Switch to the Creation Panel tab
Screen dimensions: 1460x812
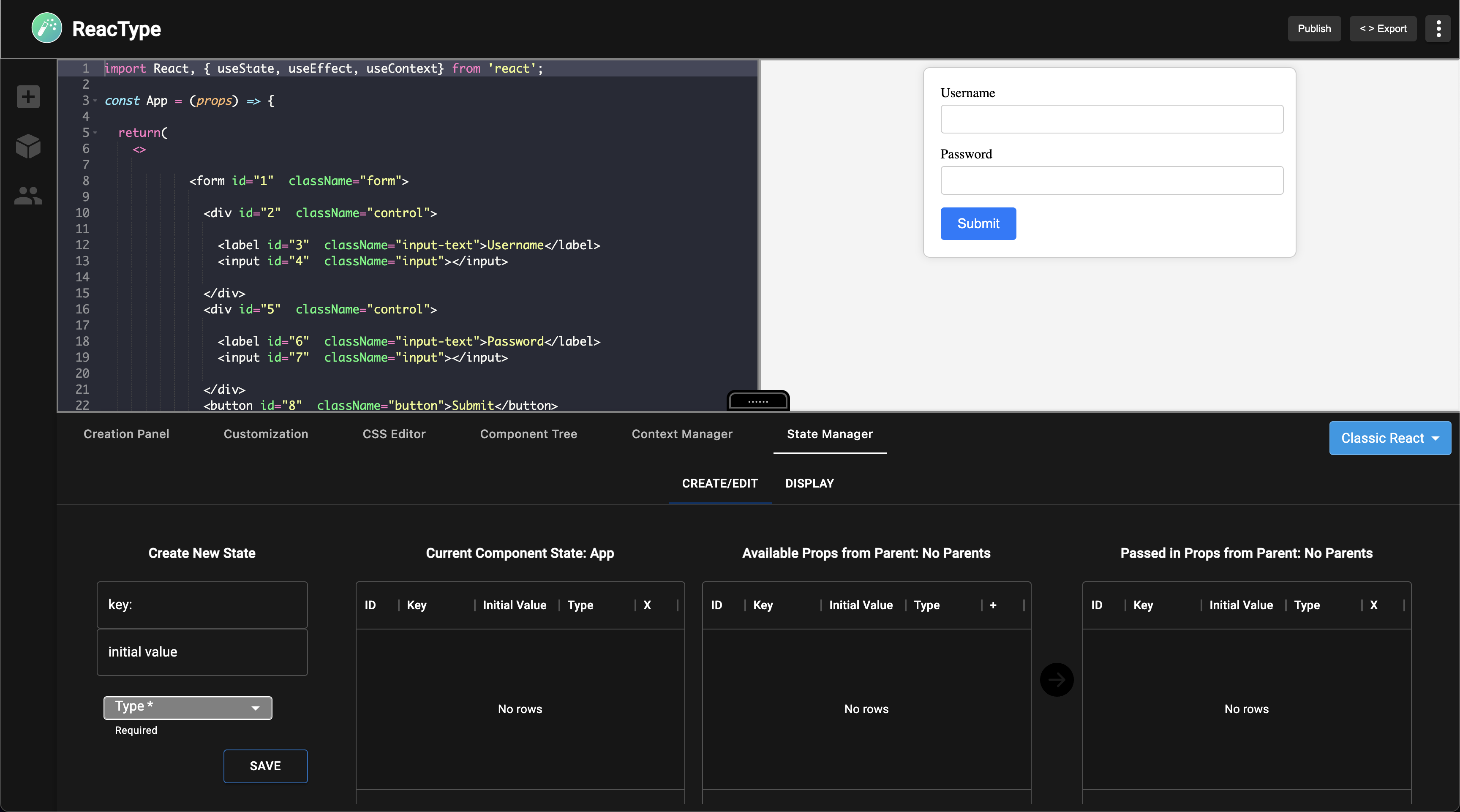[x=126, y=434]
